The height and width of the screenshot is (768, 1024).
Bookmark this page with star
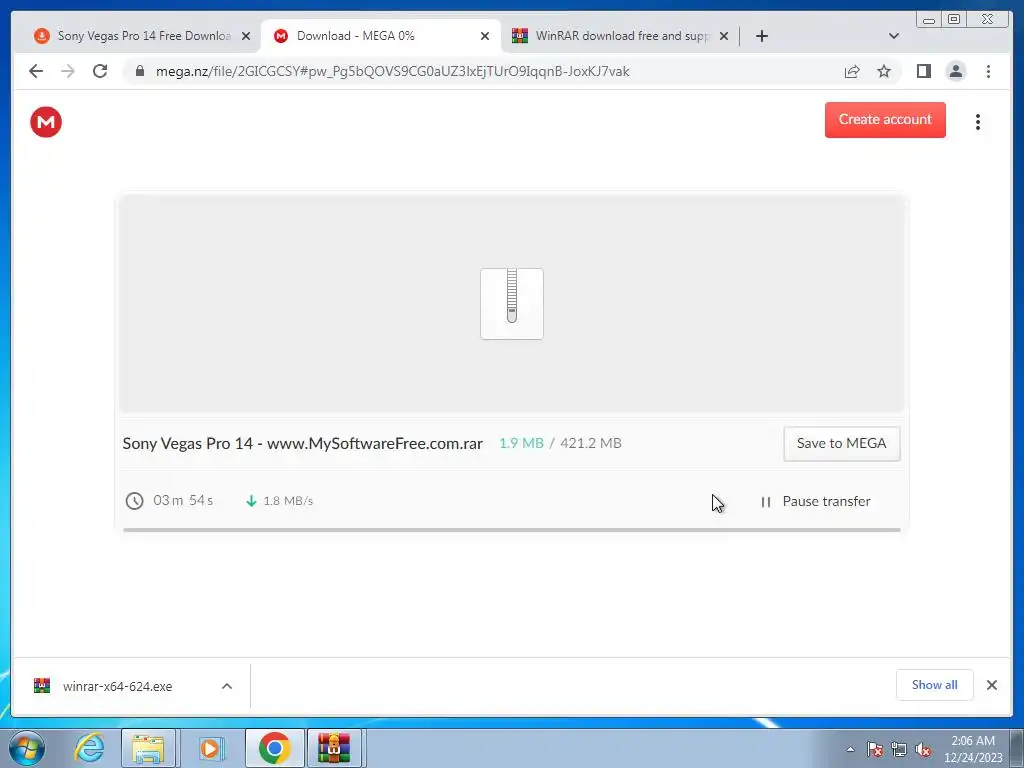884,71
